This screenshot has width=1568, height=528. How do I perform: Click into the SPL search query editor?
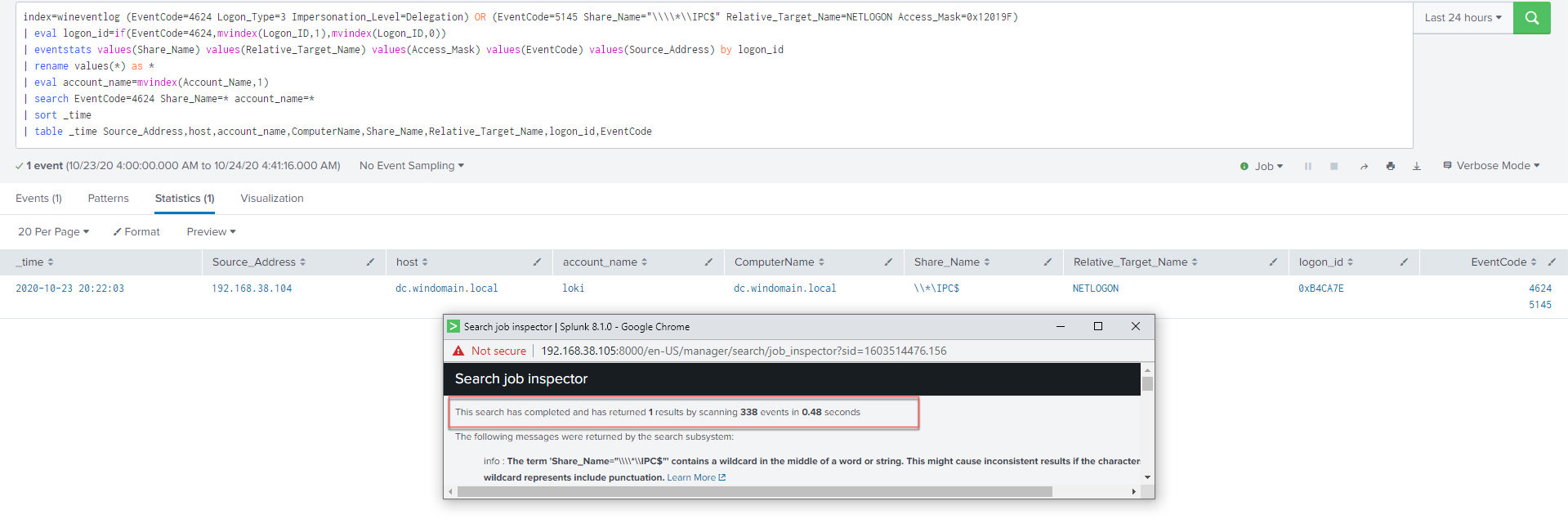point(714,74)
